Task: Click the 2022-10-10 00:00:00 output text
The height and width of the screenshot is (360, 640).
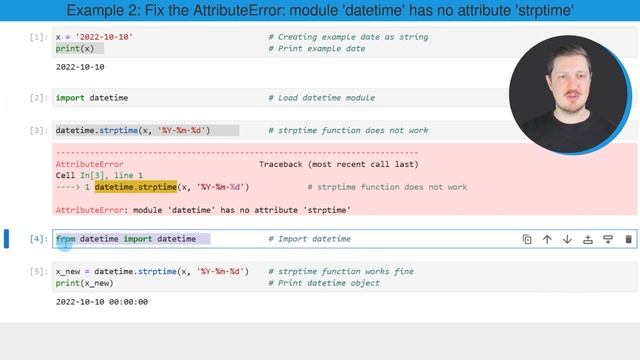Action: coord(102,302)
